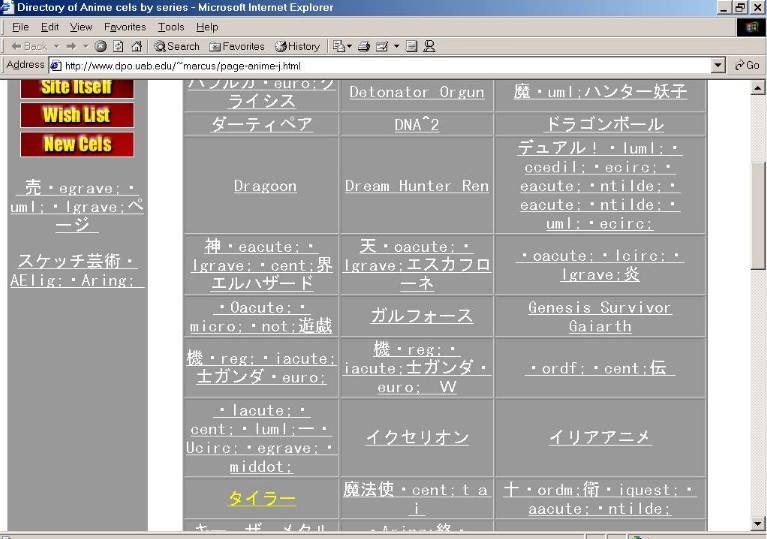The height and width of the screenshot is (539, 767).
Task: Click the Messenger toolbar icon
Action: tap(429, 46)
